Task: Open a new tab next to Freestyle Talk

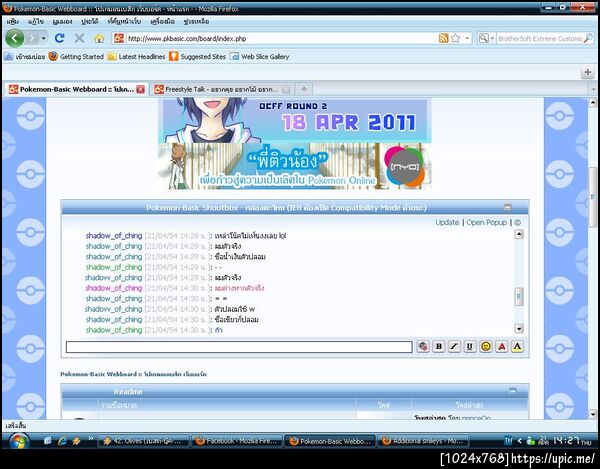Action: pyautogui.click(x=304, y=89)
